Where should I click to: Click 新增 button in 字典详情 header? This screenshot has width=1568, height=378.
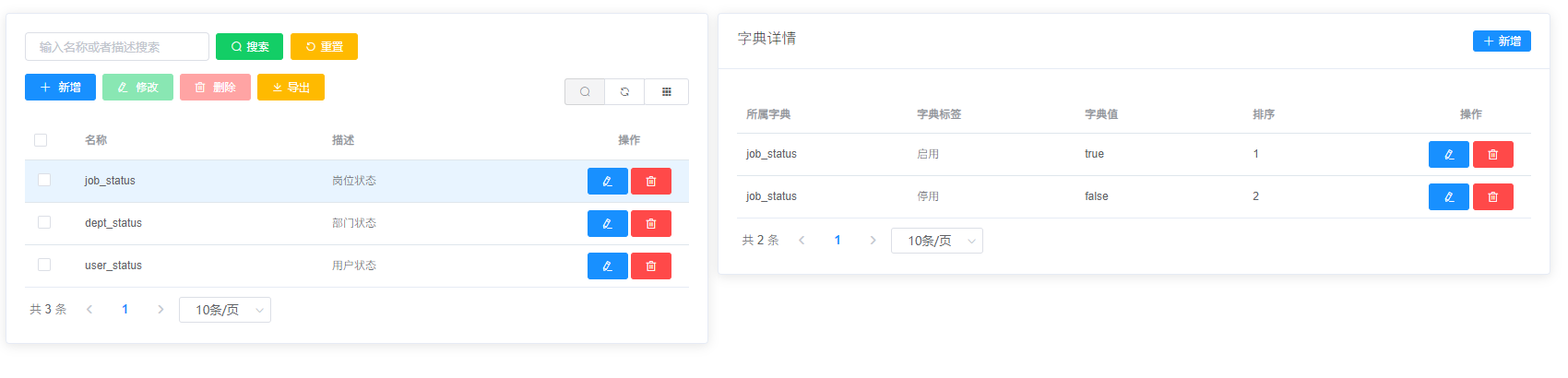[1502, 41]
